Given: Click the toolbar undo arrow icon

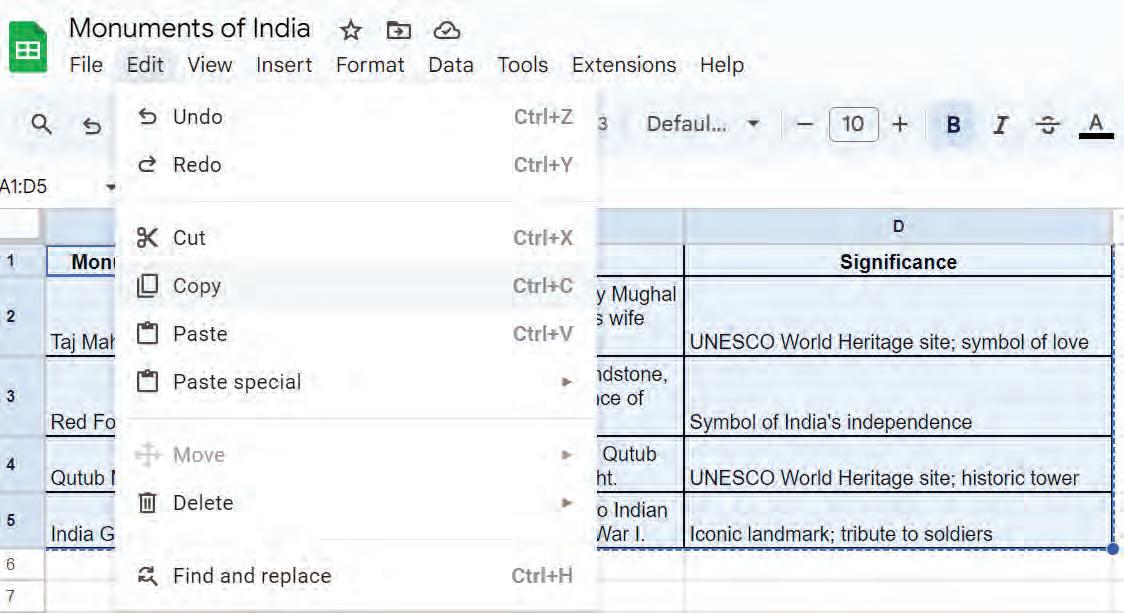Looking at the screenshot, I should 92,126.
